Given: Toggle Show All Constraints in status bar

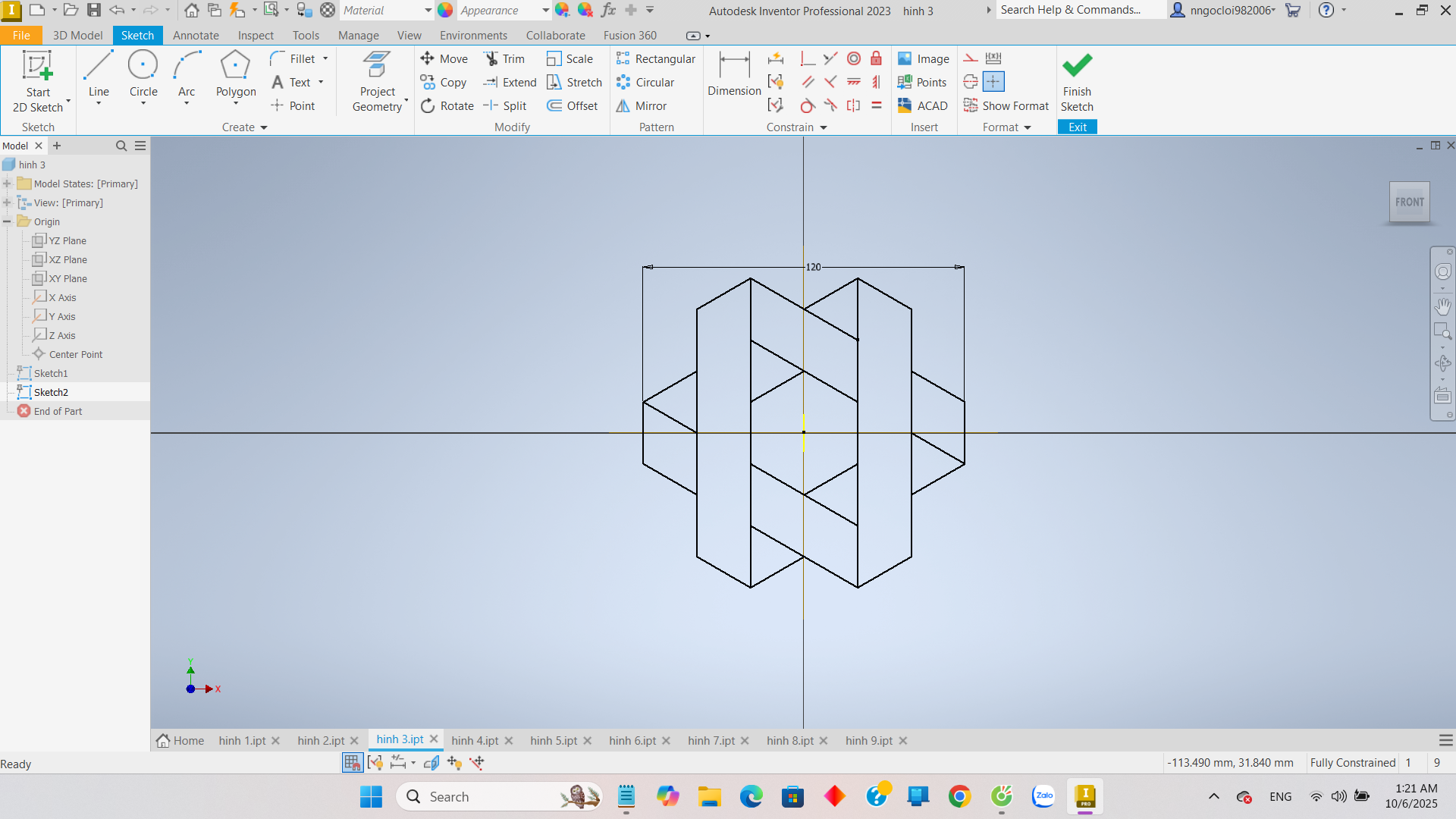Looking at the screenshot, I should (x=375, y=762).
